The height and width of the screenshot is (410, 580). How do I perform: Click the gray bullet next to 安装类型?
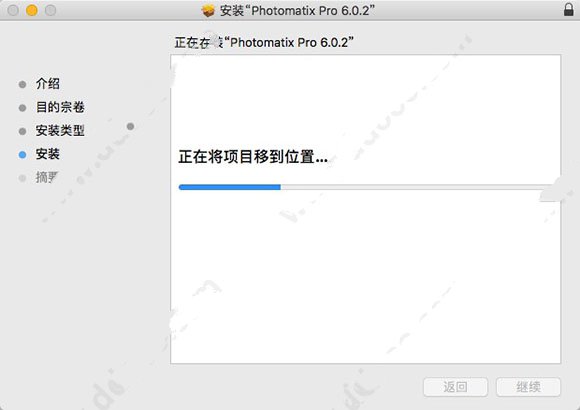tap(22, 131)
